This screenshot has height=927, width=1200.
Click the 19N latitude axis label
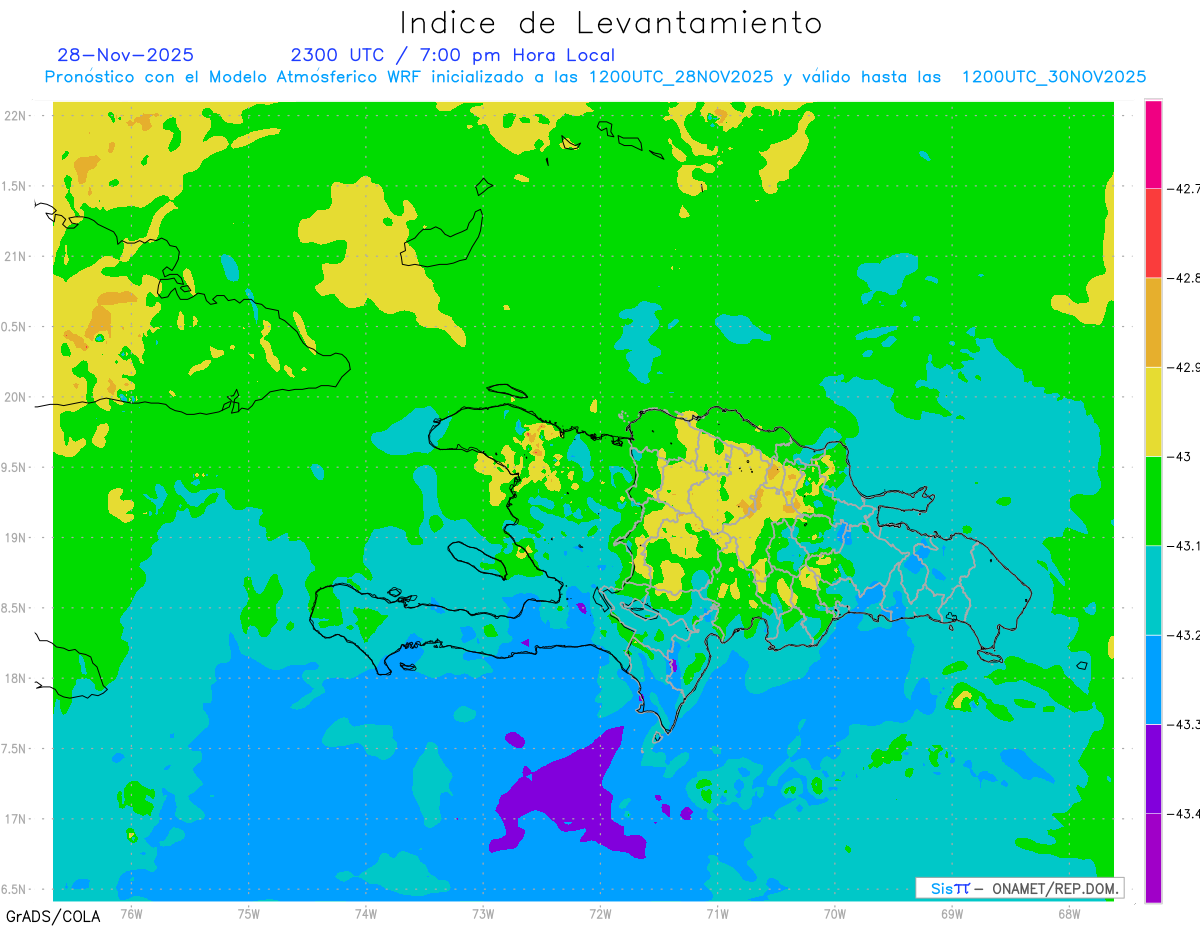pyautogui.click(x=15, y=538)
